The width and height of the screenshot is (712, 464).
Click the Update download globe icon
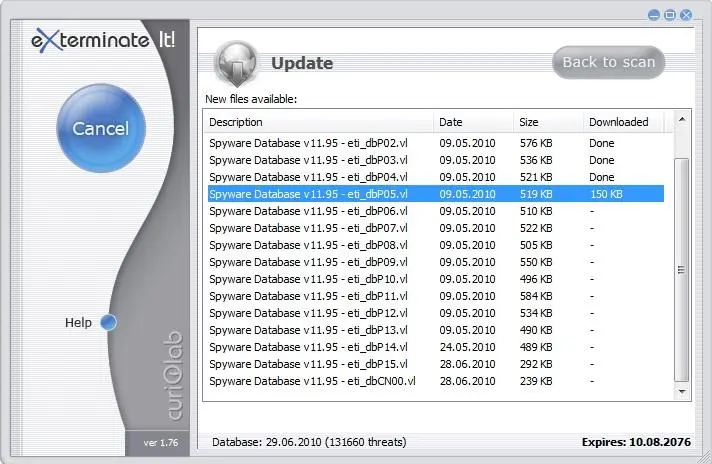[236, 63]
